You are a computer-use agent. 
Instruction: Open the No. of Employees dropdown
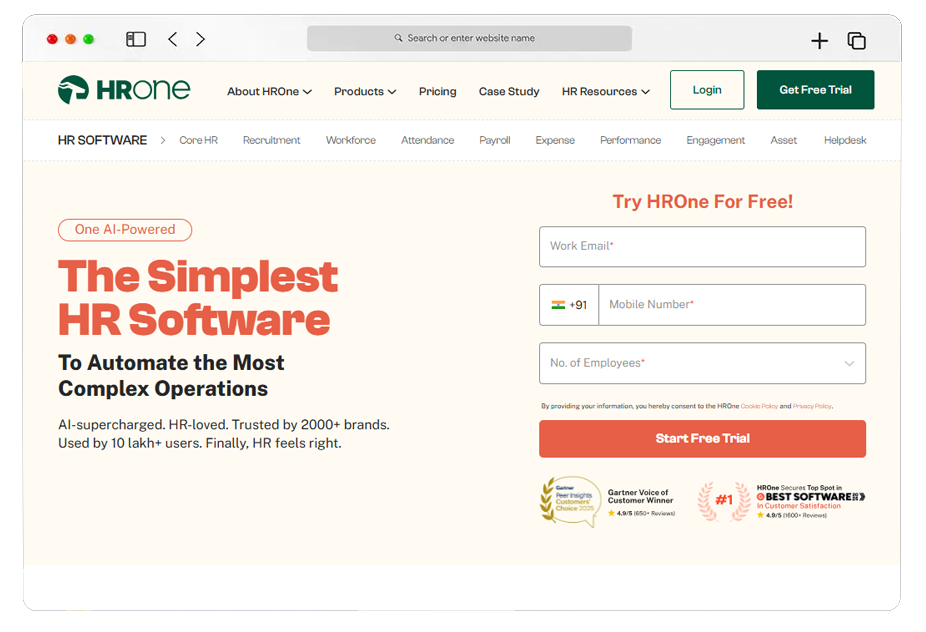click(702, 363)
